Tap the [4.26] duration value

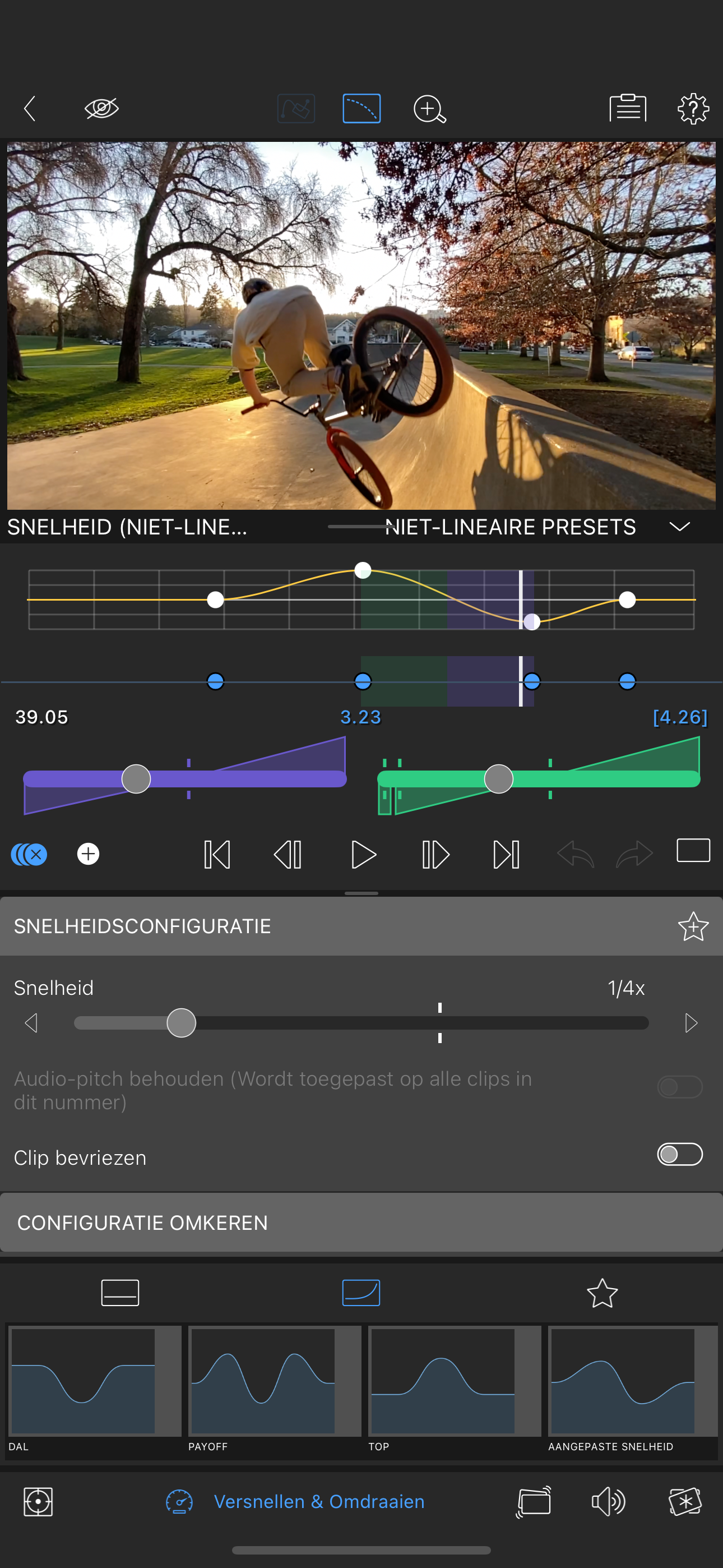tap(680, 717)
